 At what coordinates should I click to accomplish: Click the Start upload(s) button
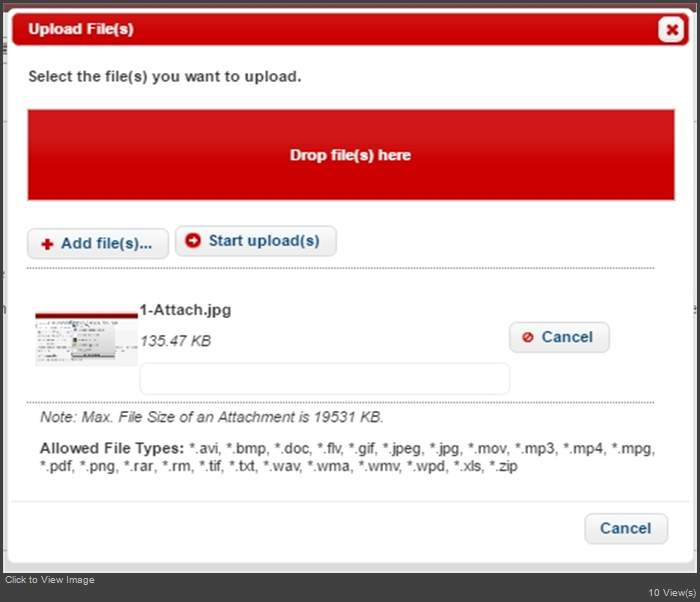256,241
